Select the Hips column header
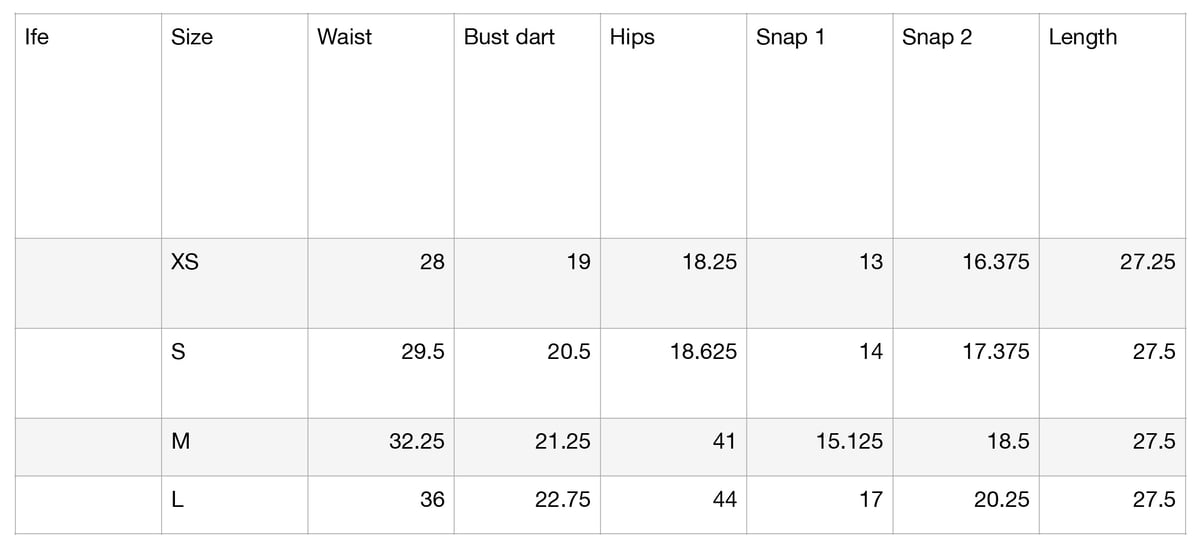 click(x=674, y=126)
